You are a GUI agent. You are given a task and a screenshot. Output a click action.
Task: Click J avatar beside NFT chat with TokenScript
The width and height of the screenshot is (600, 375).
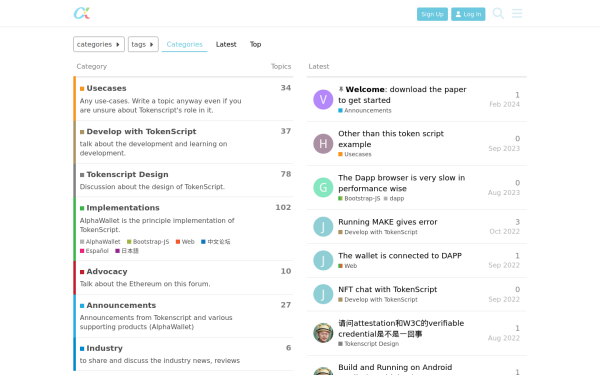323,294
